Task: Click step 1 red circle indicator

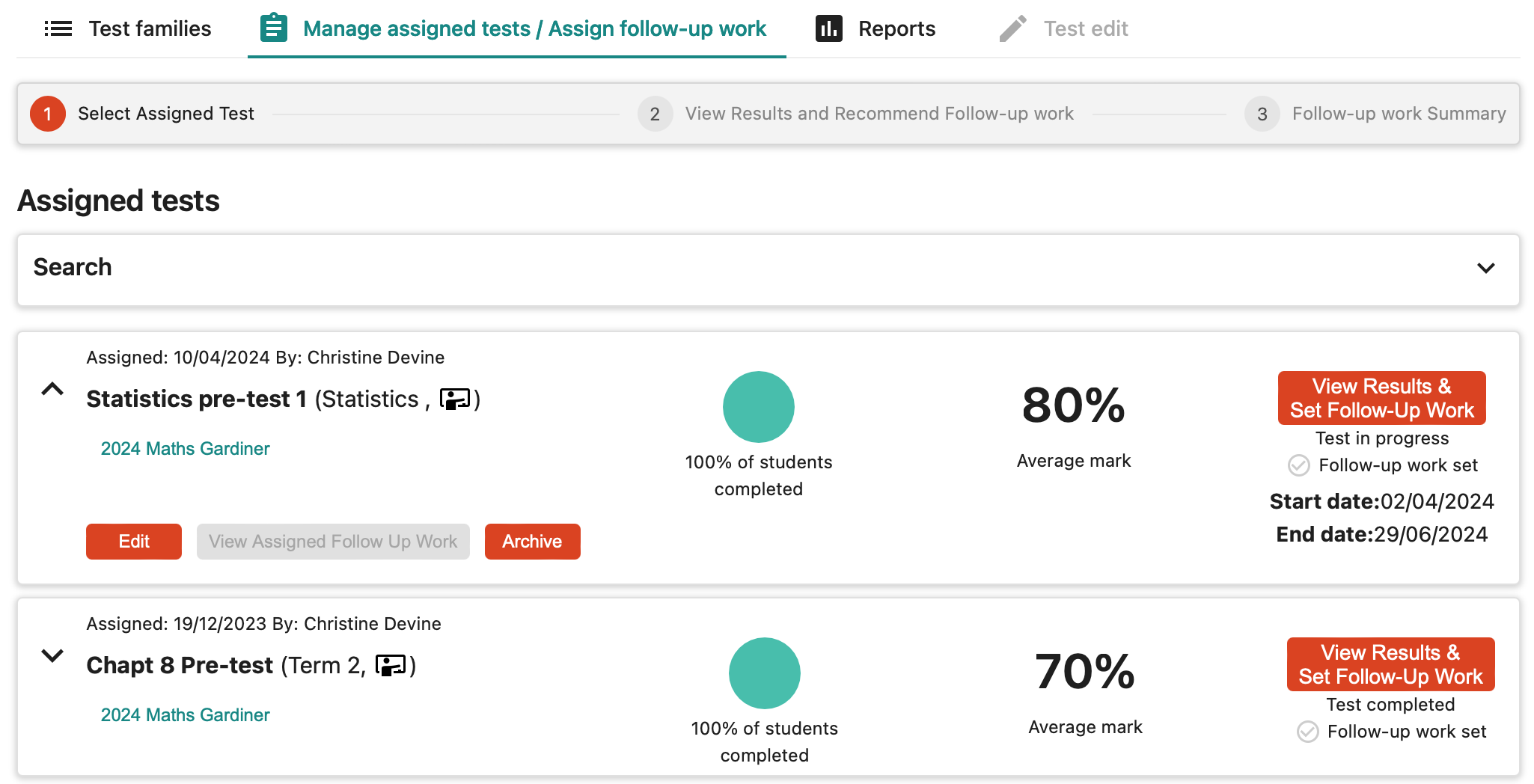Action: pos(48,114)
